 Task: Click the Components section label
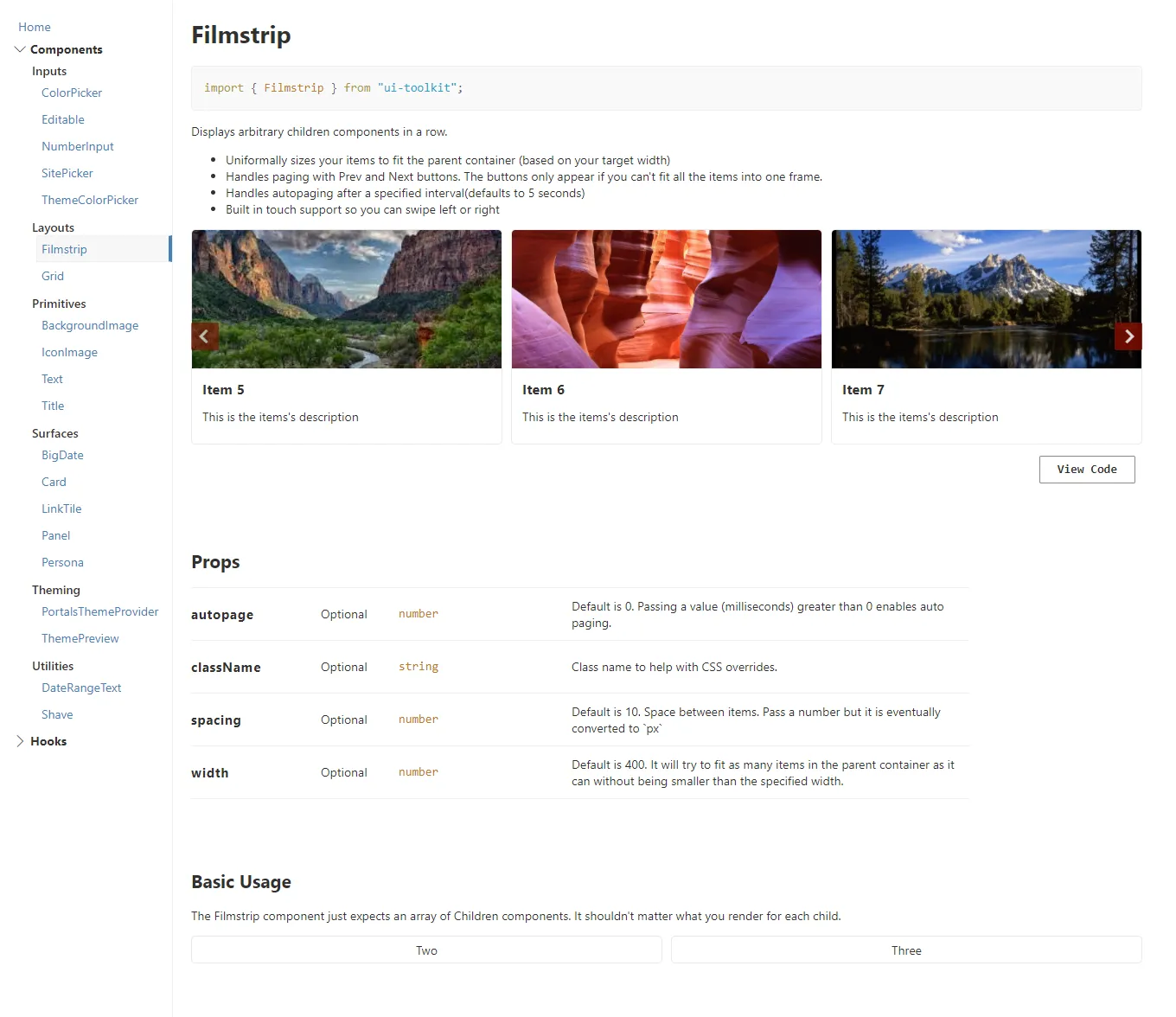pos(67,49)
